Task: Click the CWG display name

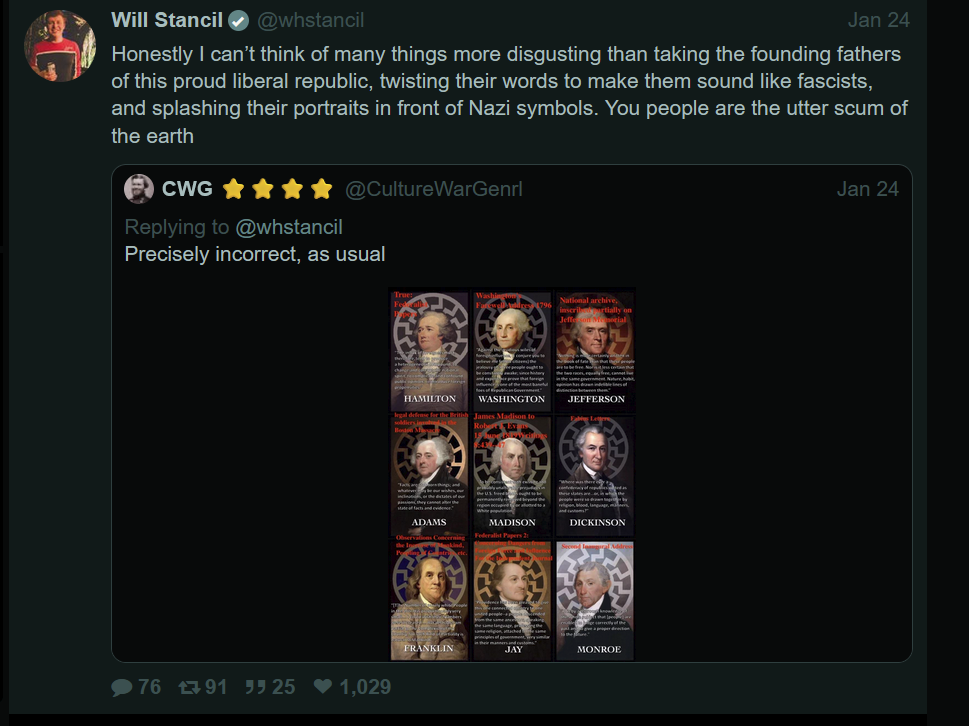Action: point(186,189)
